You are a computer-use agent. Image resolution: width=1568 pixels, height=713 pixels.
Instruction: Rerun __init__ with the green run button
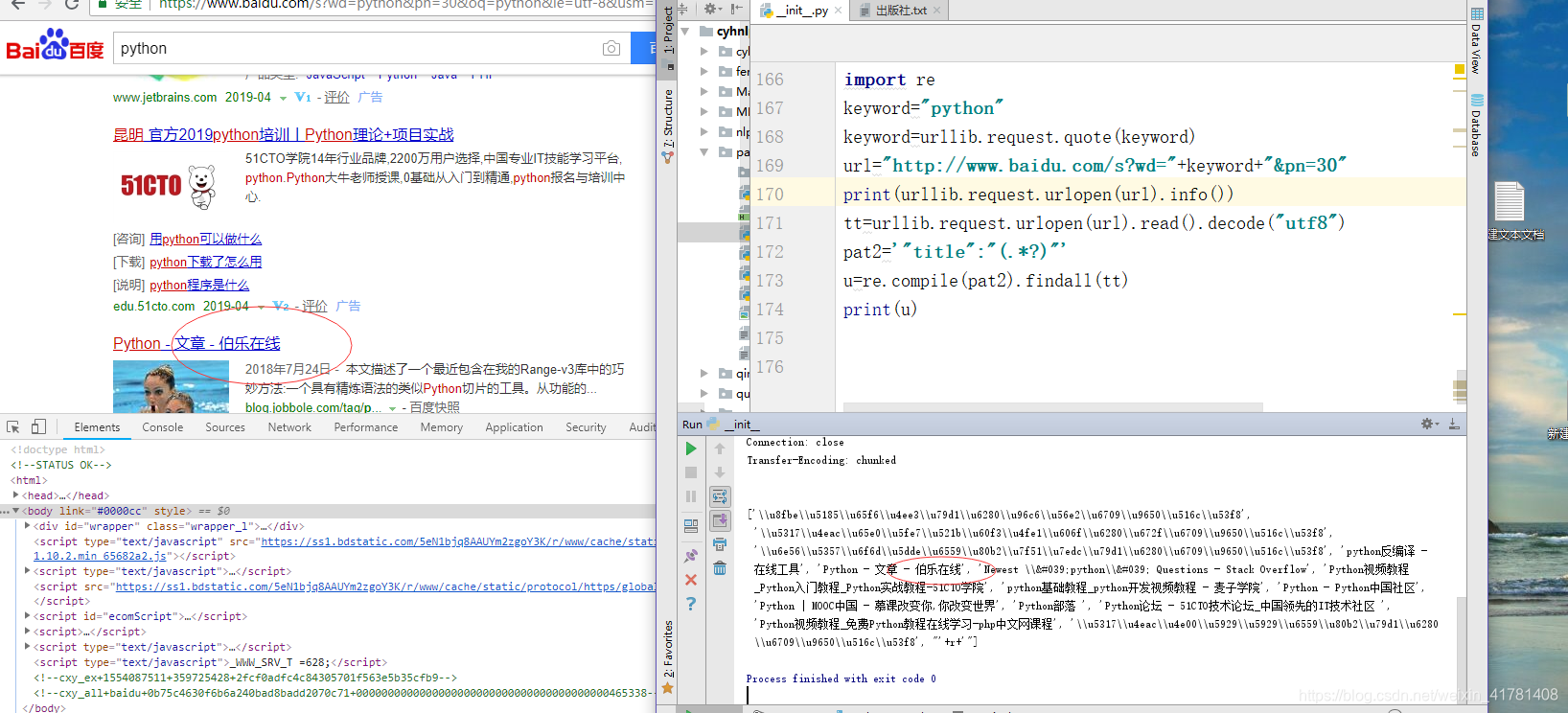(x=691, y=448)
